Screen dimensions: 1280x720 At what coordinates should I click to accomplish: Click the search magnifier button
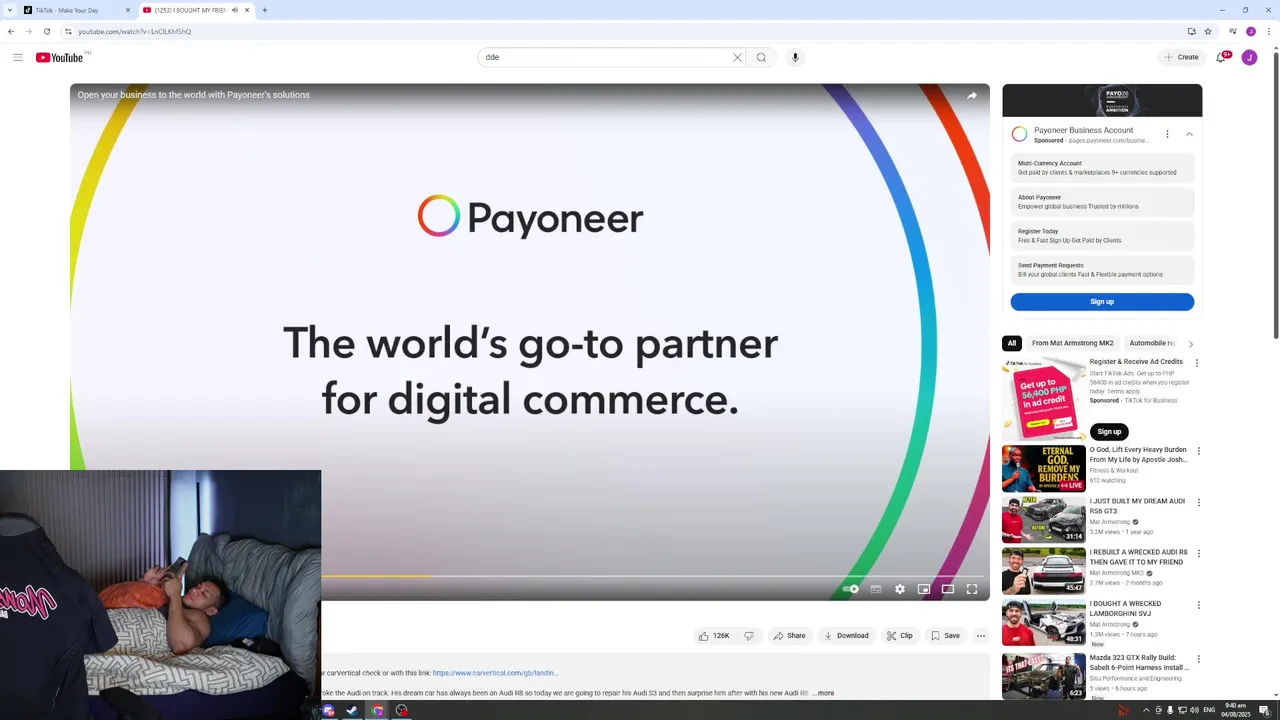(x=761, y=57)
